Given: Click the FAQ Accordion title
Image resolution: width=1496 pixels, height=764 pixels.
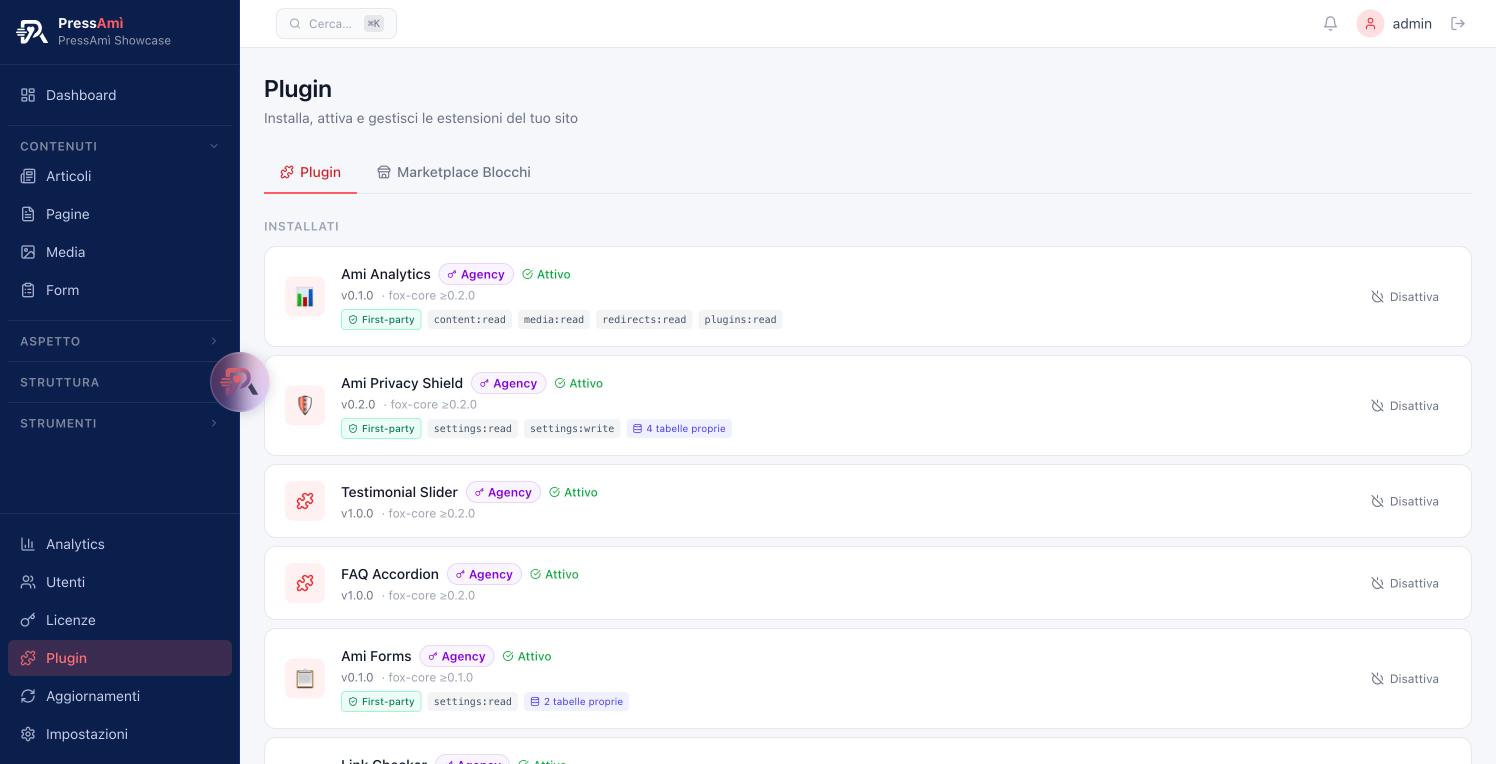Looking at the screenshot, I should click(x=390, y=574).
